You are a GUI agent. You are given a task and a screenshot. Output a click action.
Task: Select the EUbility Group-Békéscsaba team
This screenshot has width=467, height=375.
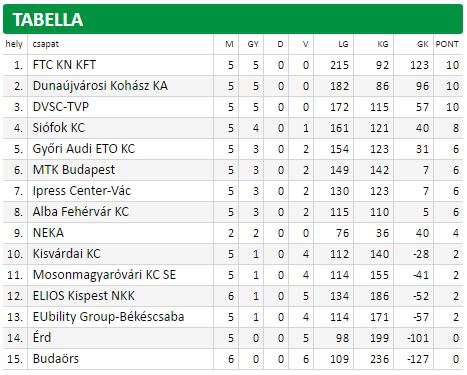108,317
